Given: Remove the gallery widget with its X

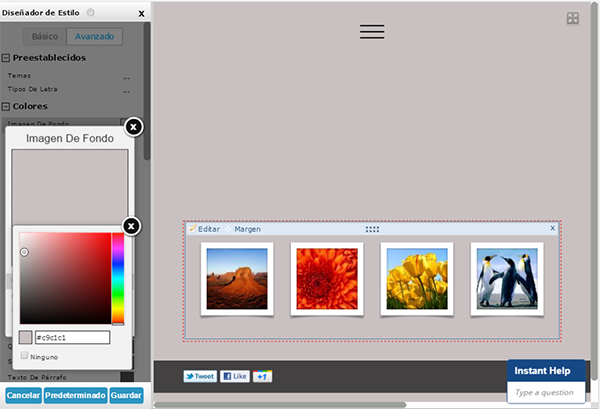Looking at the screenshot, I should (x=552, y=228).
